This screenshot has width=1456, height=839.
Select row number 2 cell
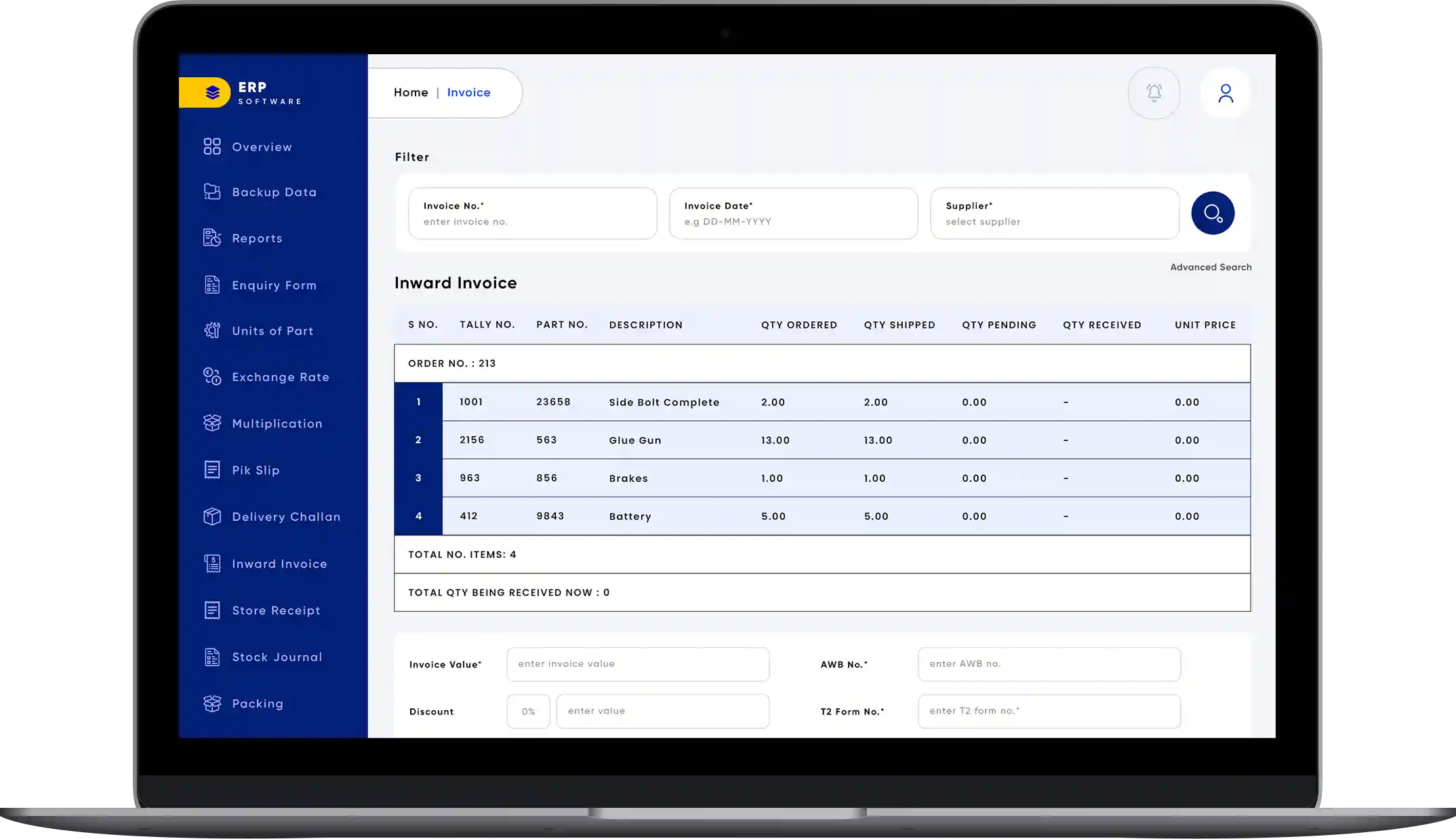click(x=418, y=440)
